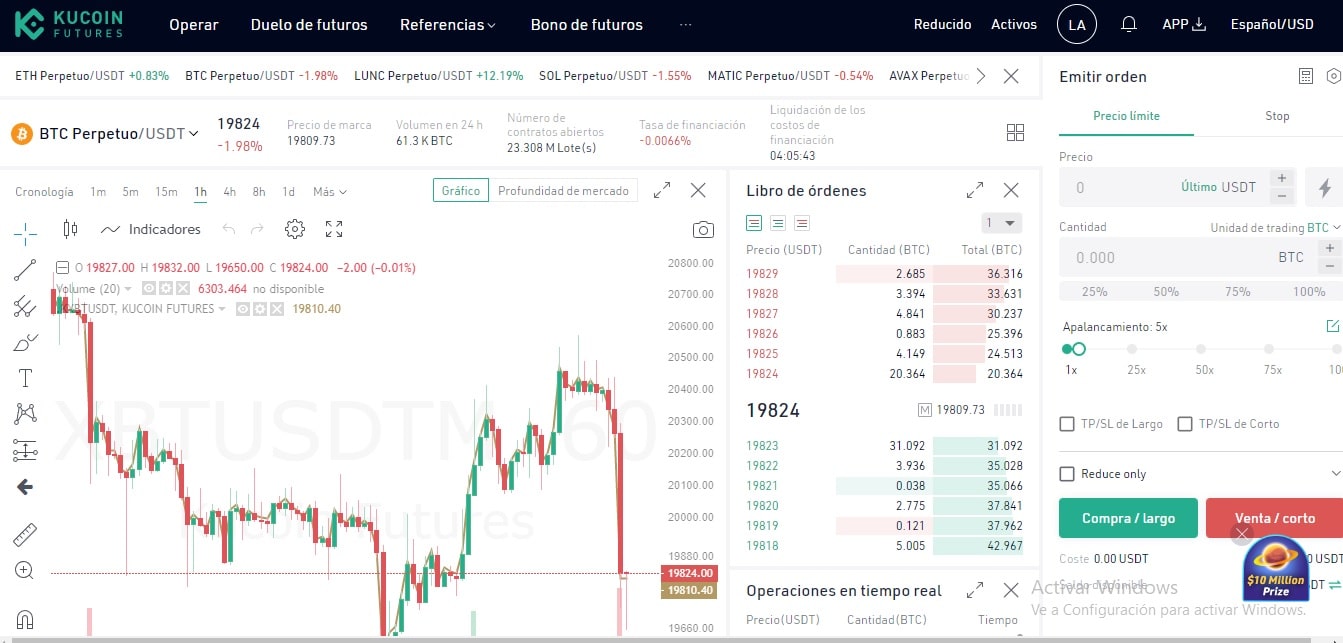Open the Referencias dropdown menu

(x=448, y=24)
